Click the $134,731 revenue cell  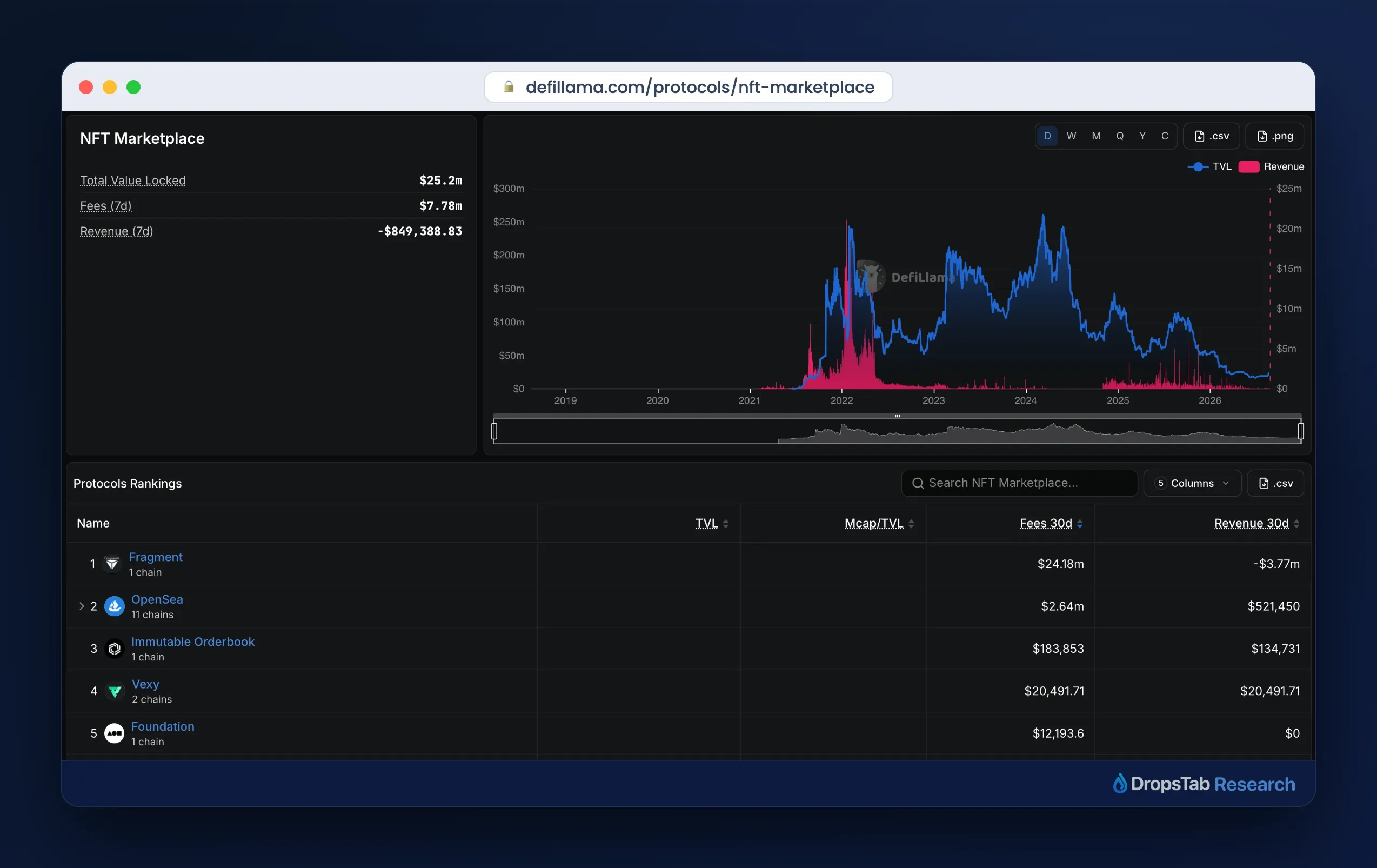pos(1275,649)
